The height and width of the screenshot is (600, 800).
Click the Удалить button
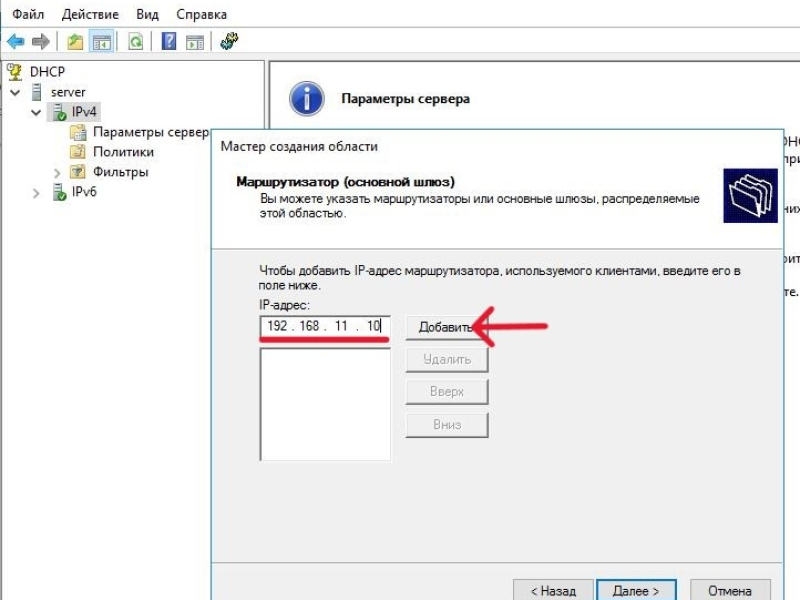click(x=447, y=360)
